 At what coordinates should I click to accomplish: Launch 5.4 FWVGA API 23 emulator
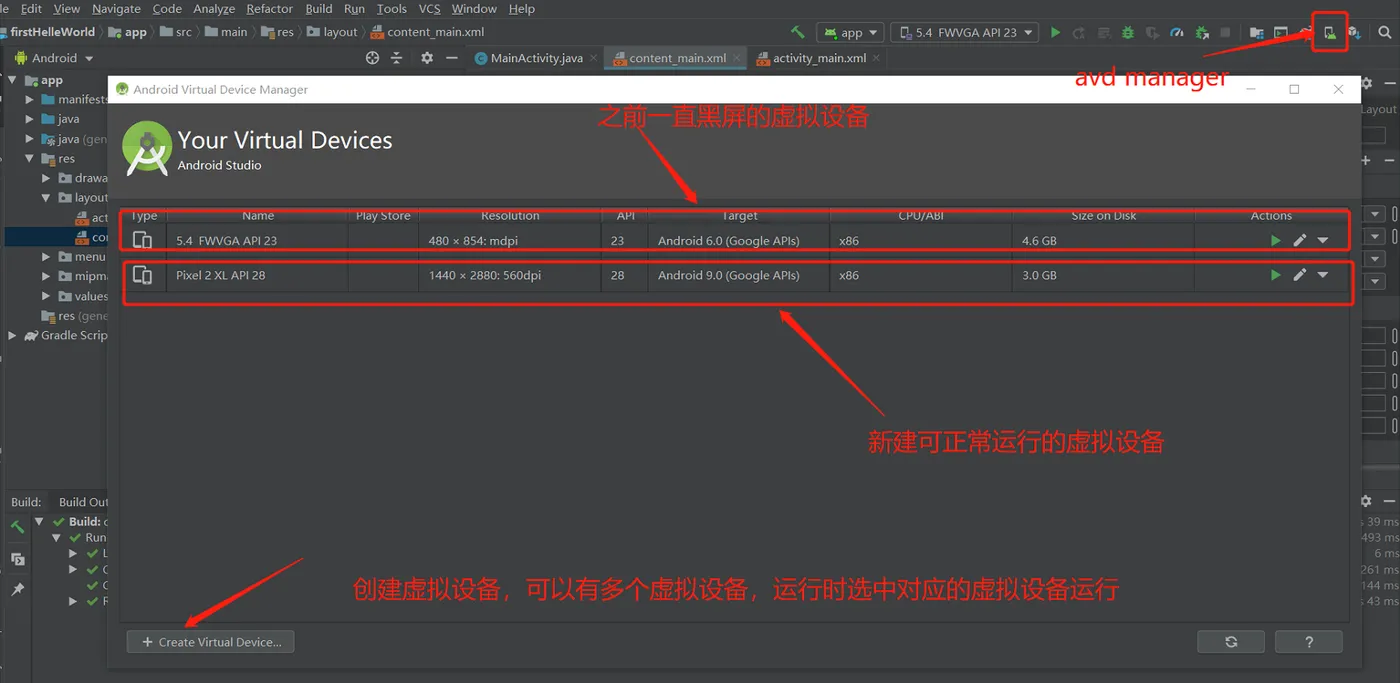click(x=1275, y=240)
